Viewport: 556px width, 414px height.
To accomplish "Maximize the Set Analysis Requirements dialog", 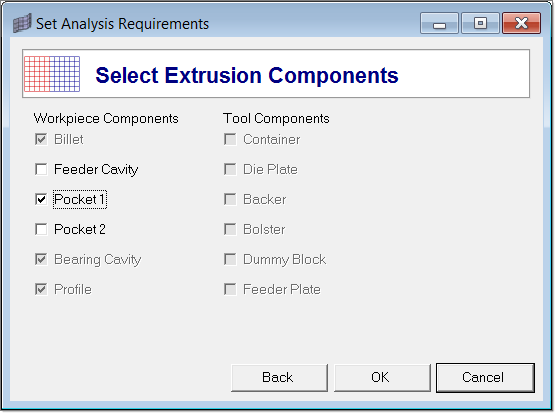I will click(x=480, y=23).
